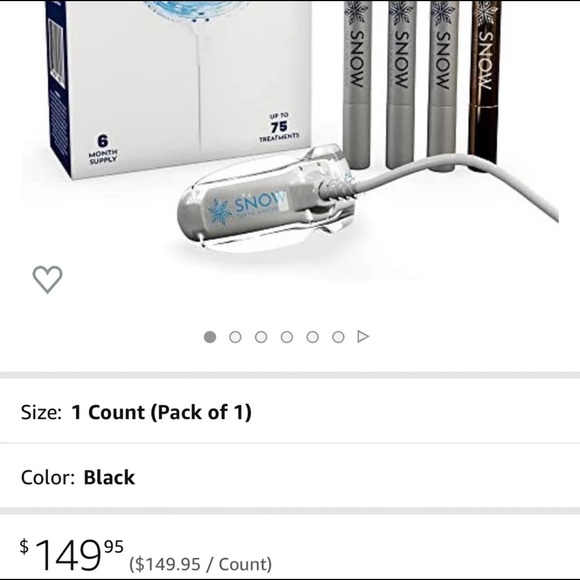The width and height of the screenshot is (580, 580).
Task: Tap the 6 month supply label
Action: coord(103,149)
